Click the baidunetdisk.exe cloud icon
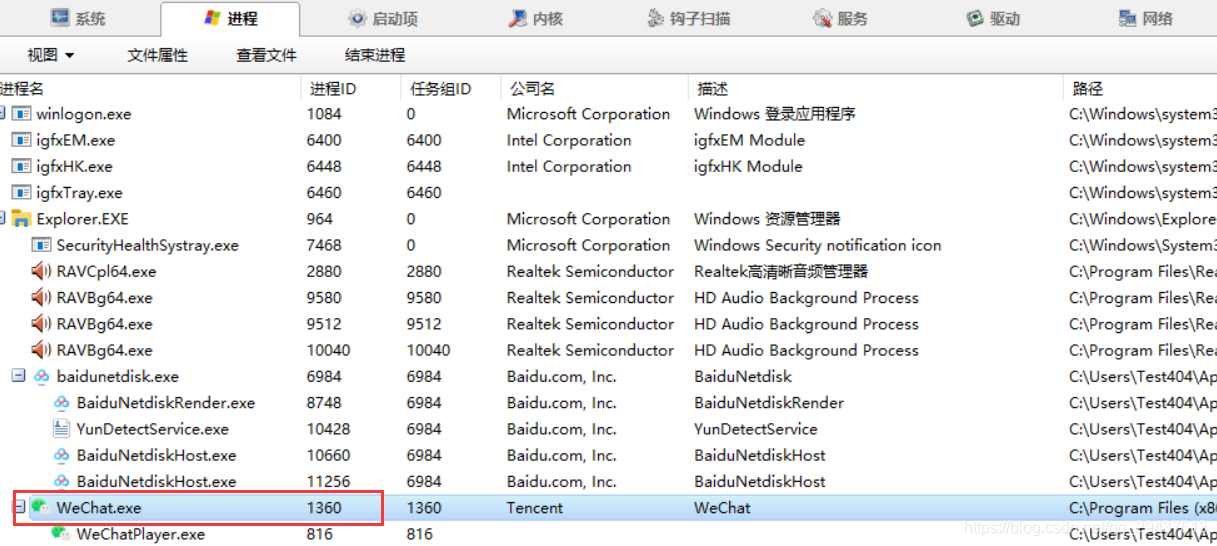The height and width of the screenshot is (546, 1217). pos(42,377)
